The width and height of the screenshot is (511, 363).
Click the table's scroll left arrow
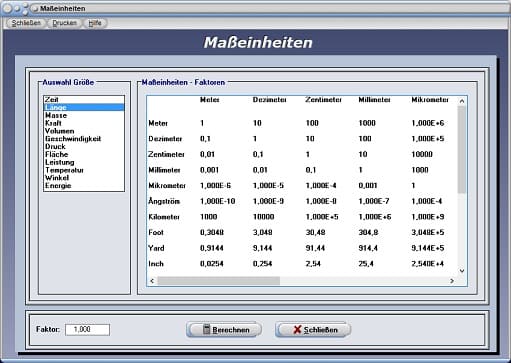click(x=152, y=281)
